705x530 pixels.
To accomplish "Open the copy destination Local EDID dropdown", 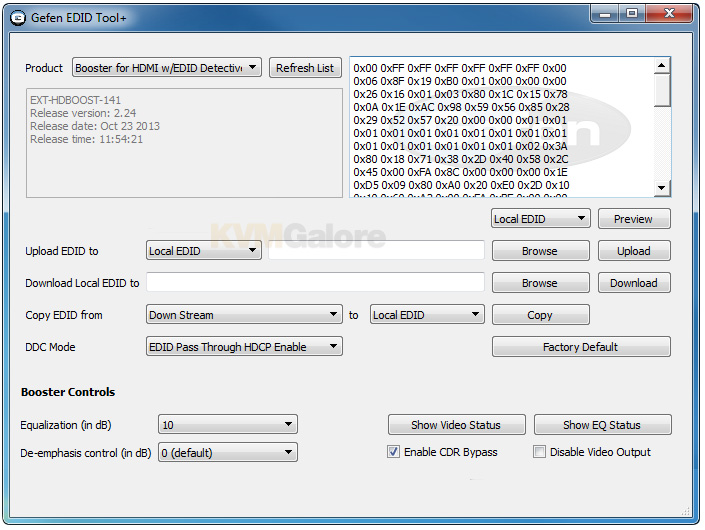I will [427, 315].
